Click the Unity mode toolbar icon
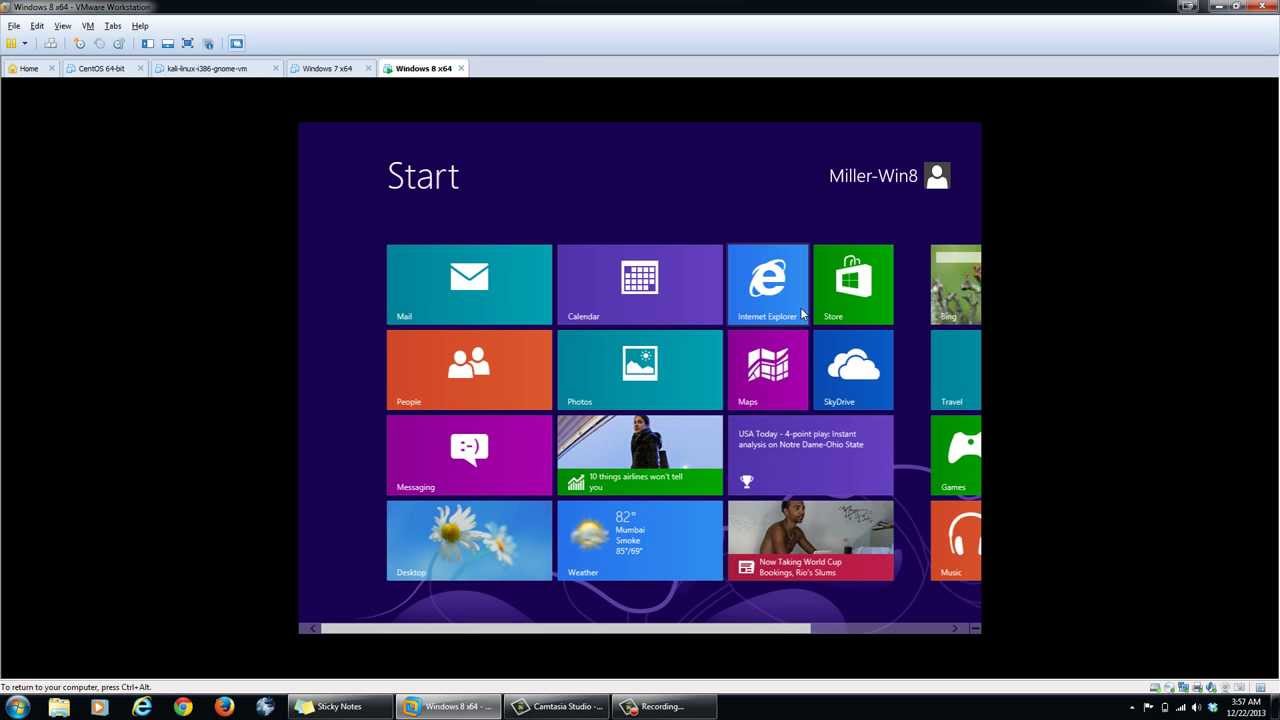1280x720 pixels. click(x=208, y=44)
